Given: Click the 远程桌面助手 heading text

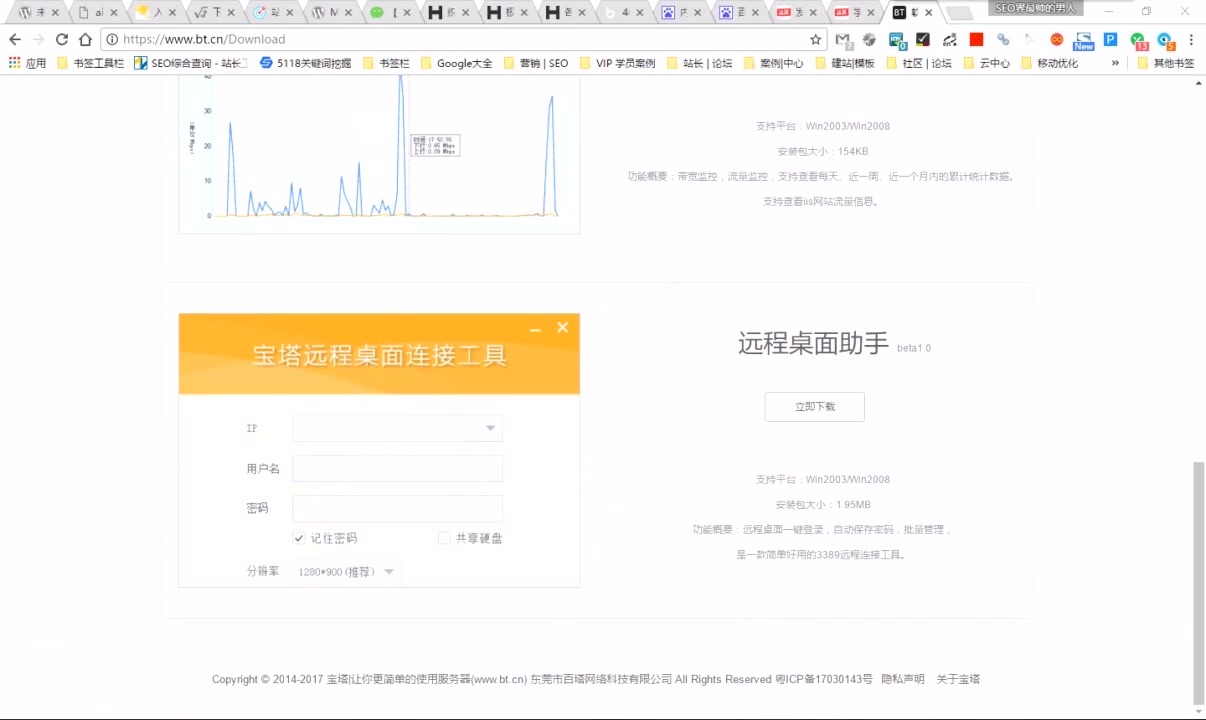Looking at the screenshot, I should coord(813,343).
